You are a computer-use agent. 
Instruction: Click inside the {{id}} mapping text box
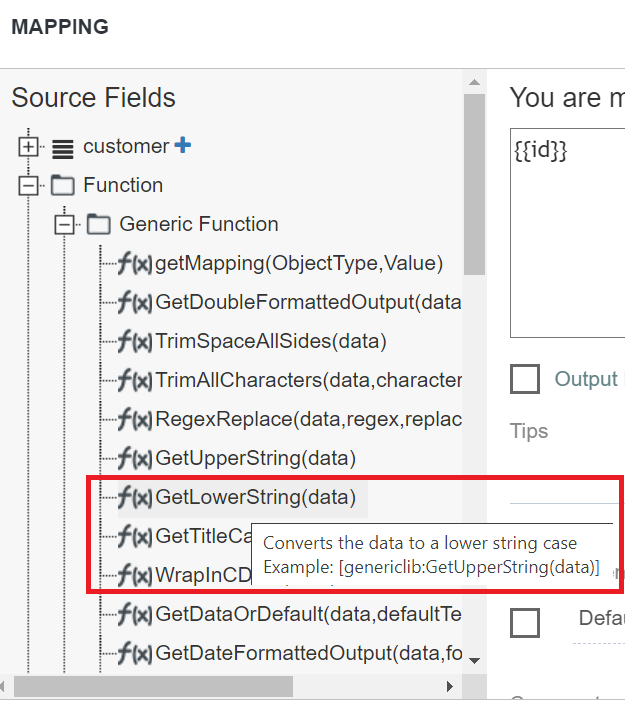coord(567,233)
